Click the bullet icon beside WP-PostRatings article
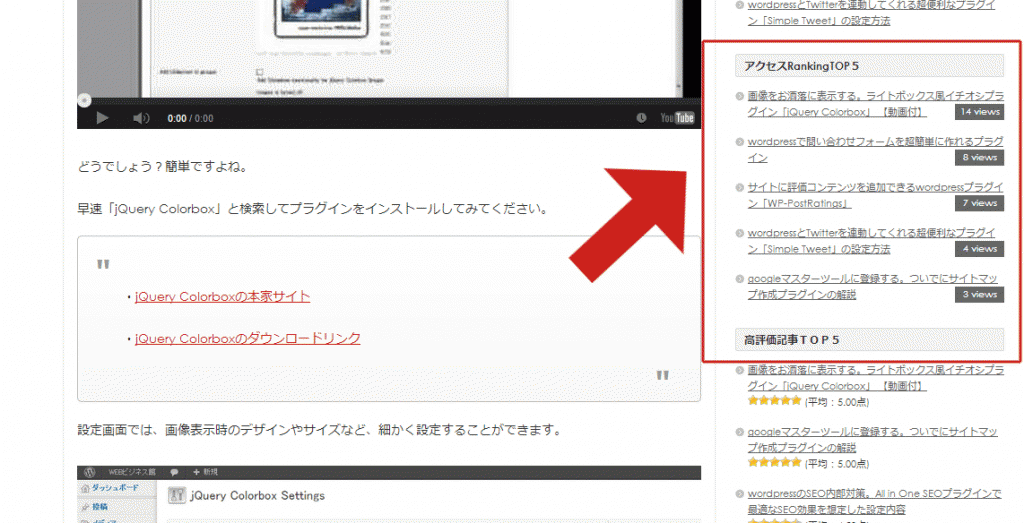 tap(739, 187)
